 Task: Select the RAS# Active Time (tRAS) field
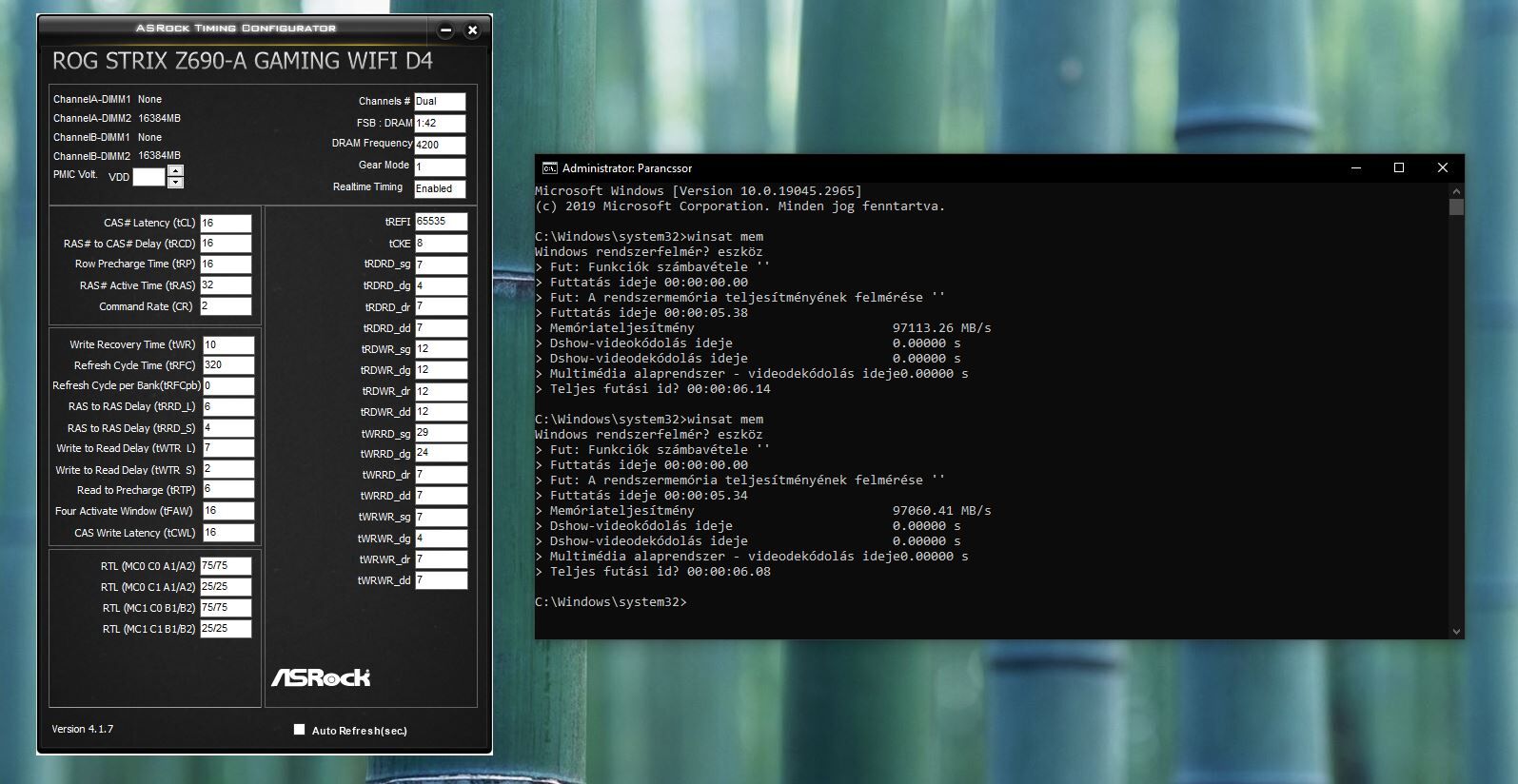pyautogui.click(x=226, y=285)
